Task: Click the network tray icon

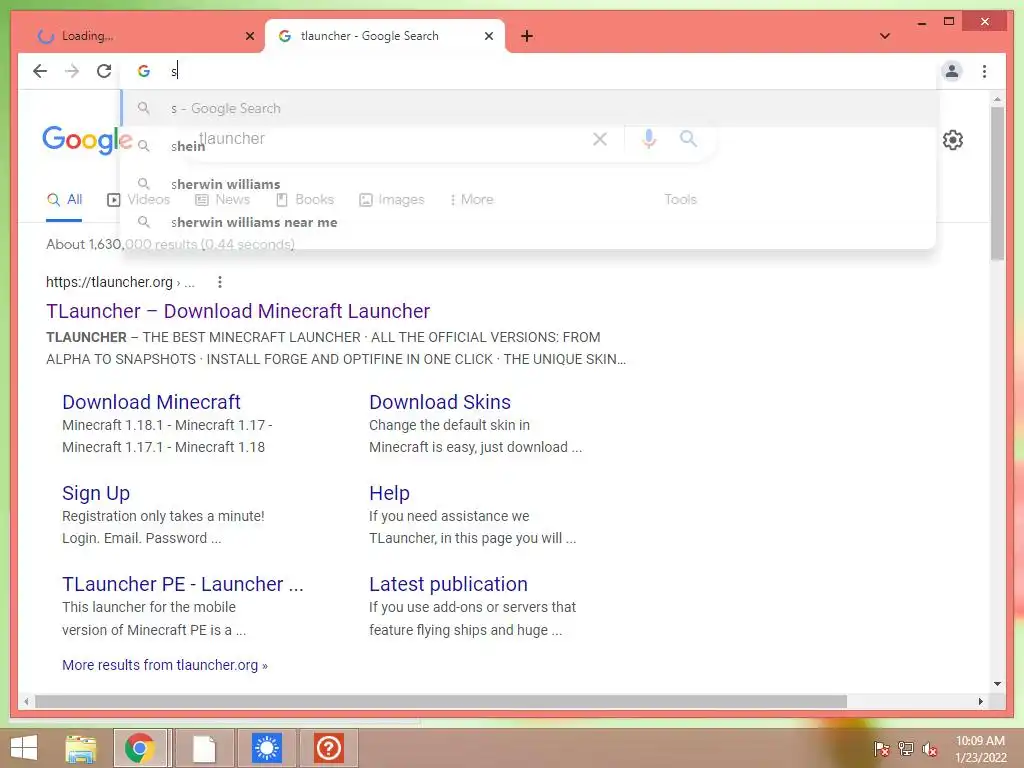Action: coord(906,748)
